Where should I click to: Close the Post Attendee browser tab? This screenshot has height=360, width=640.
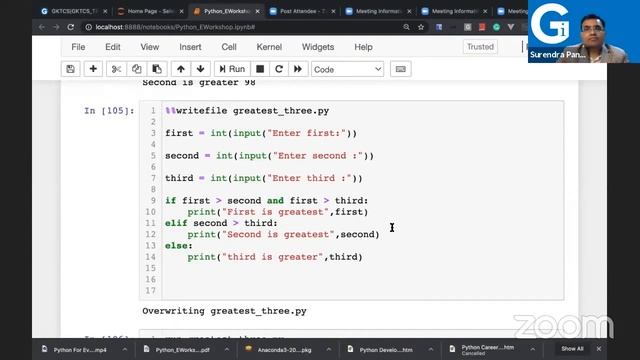tap(333, 11)
